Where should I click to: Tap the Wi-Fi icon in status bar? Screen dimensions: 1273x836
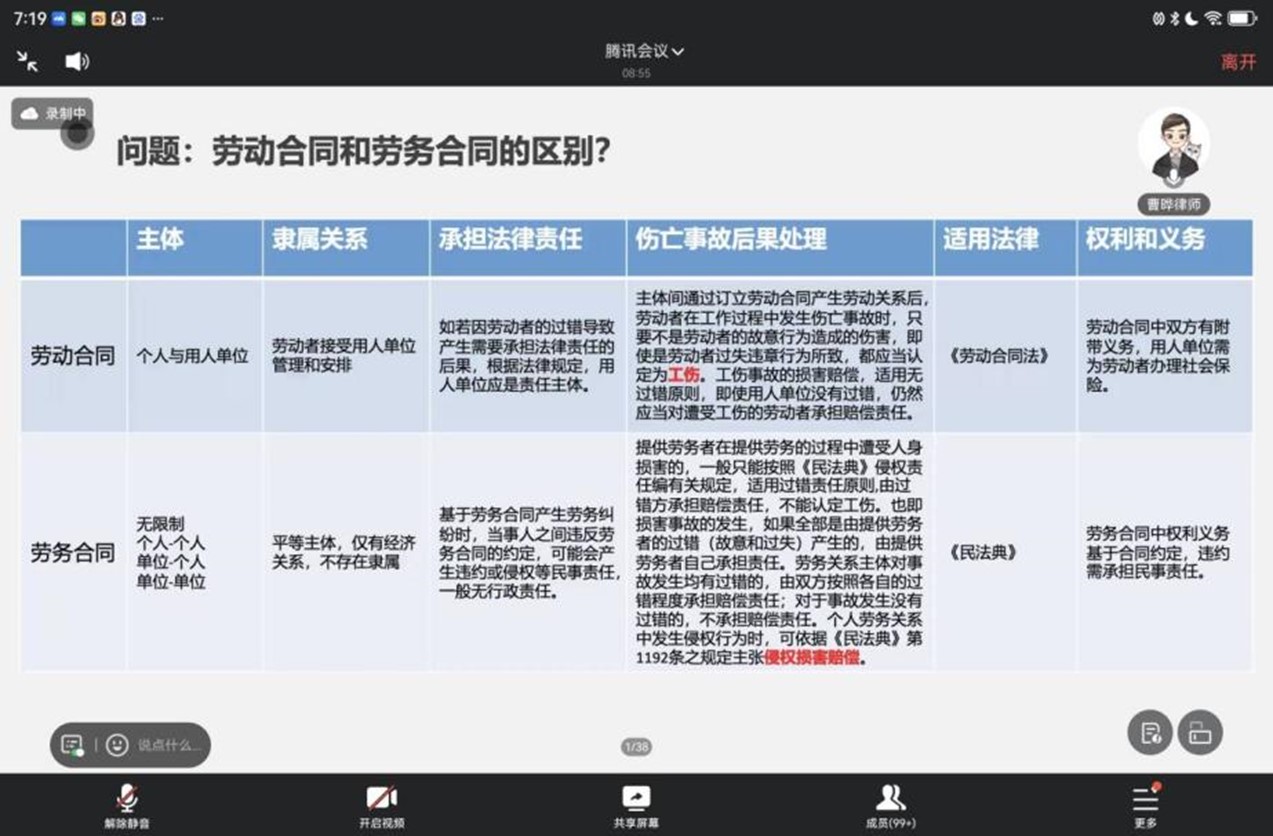(1213, 18)
